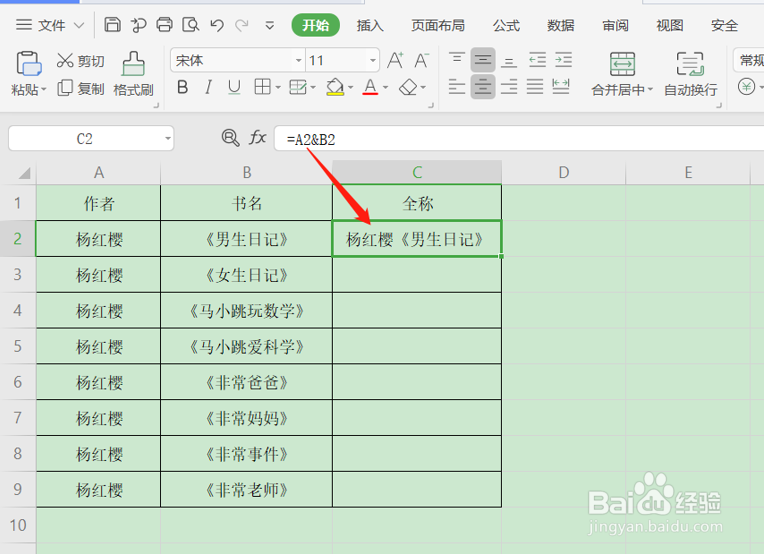766x554 pixels.
Task: Toggle align left
Action: 457,87
